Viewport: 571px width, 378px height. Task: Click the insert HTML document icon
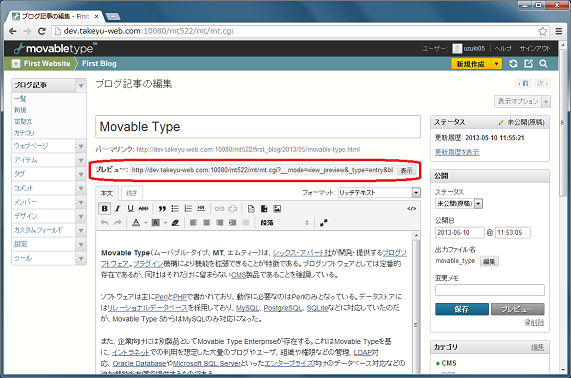pyautogui.click(x=251, y=209)
